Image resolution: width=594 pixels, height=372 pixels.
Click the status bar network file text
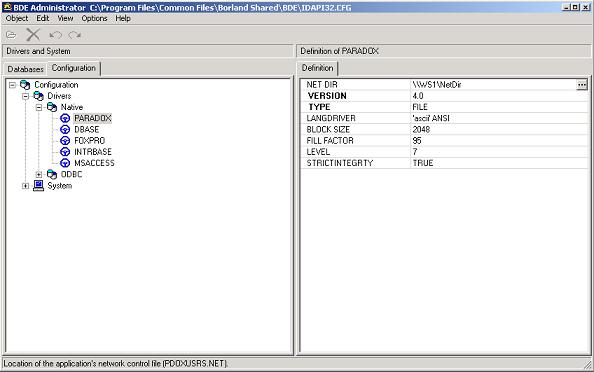pos(116,364)
